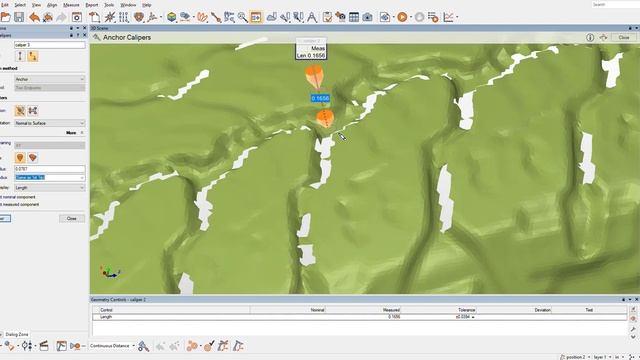Select the highlighted caliper type icon under name field

(33, 56)
